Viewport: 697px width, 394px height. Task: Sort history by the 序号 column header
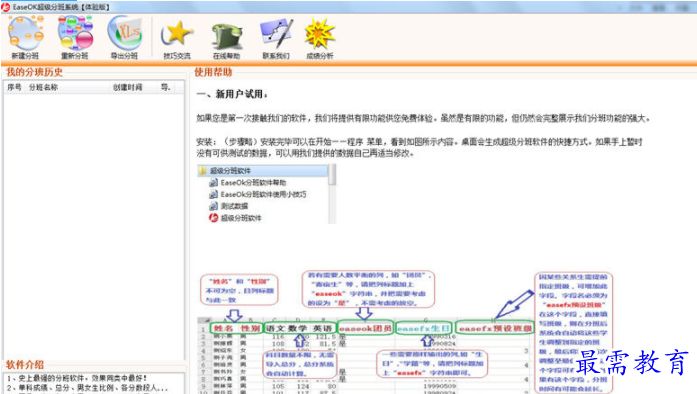coord(15,87)
